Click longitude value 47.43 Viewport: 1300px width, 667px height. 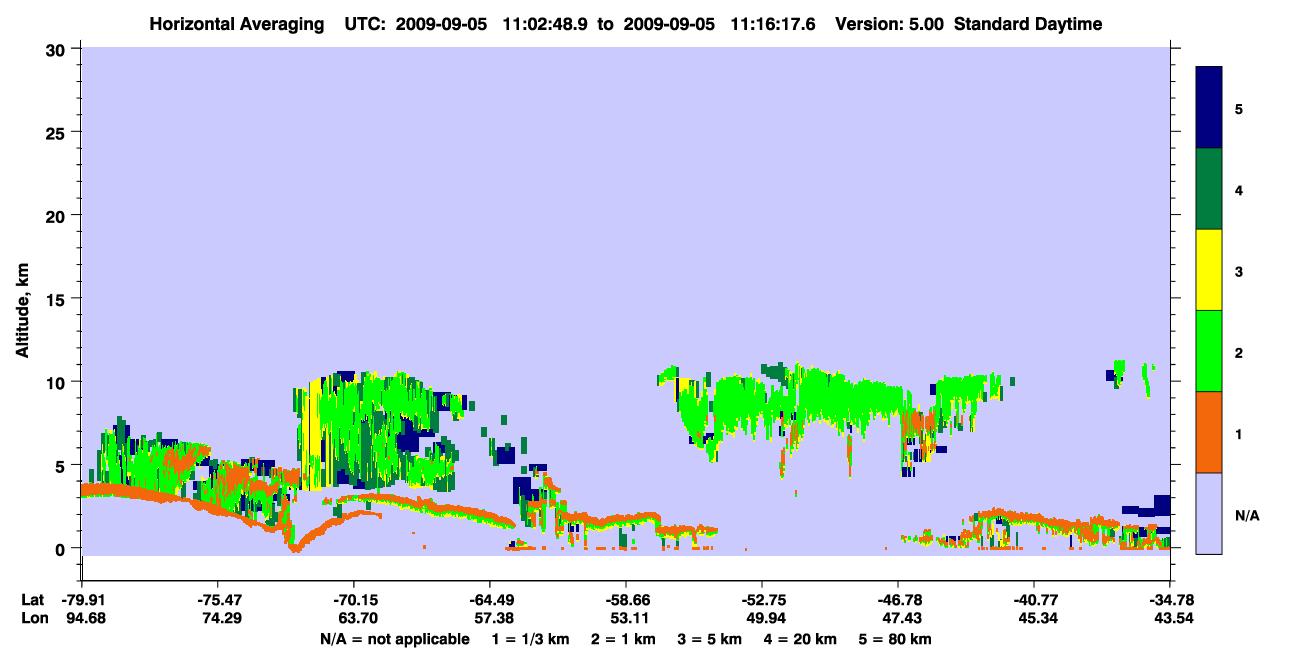tap(901, 618)
